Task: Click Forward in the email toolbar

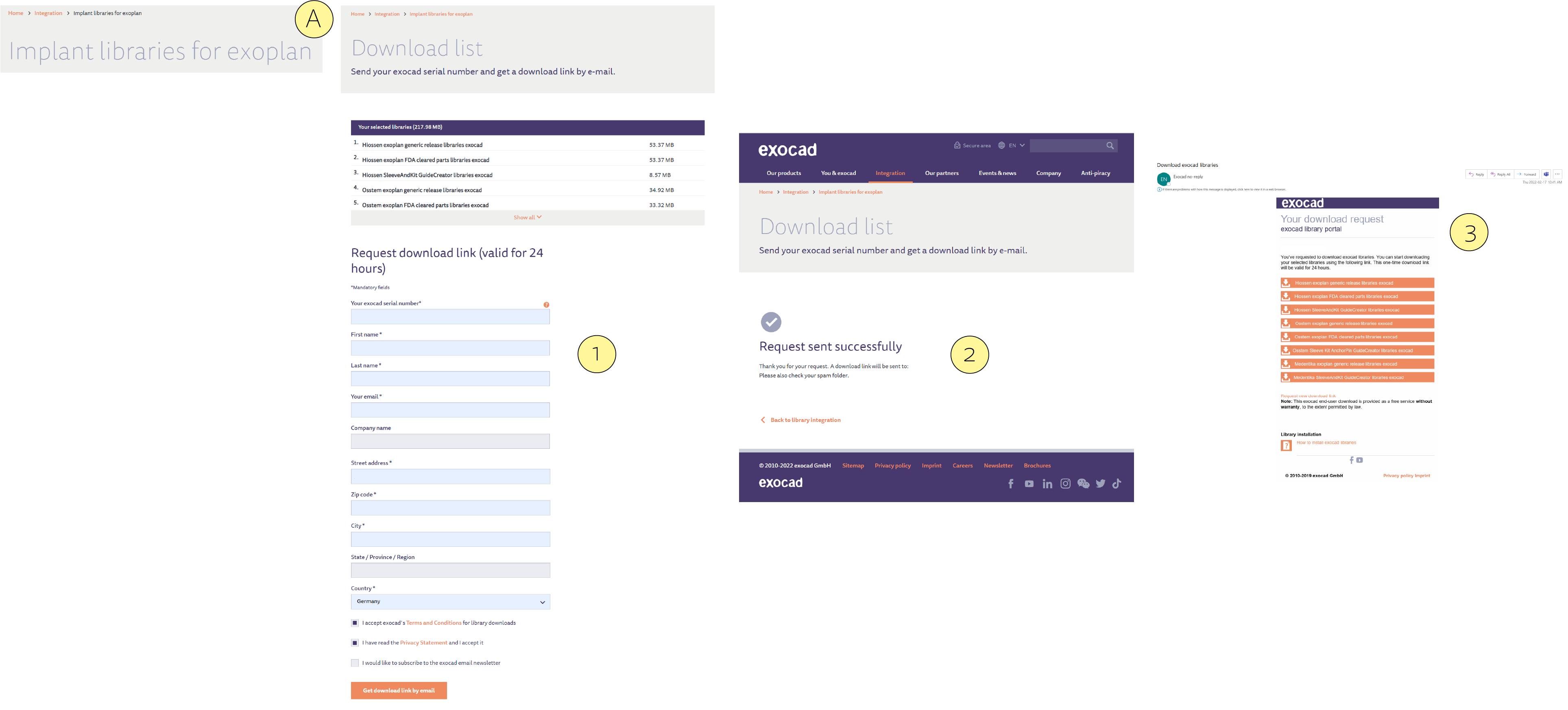Action: tap(1527, 174)
